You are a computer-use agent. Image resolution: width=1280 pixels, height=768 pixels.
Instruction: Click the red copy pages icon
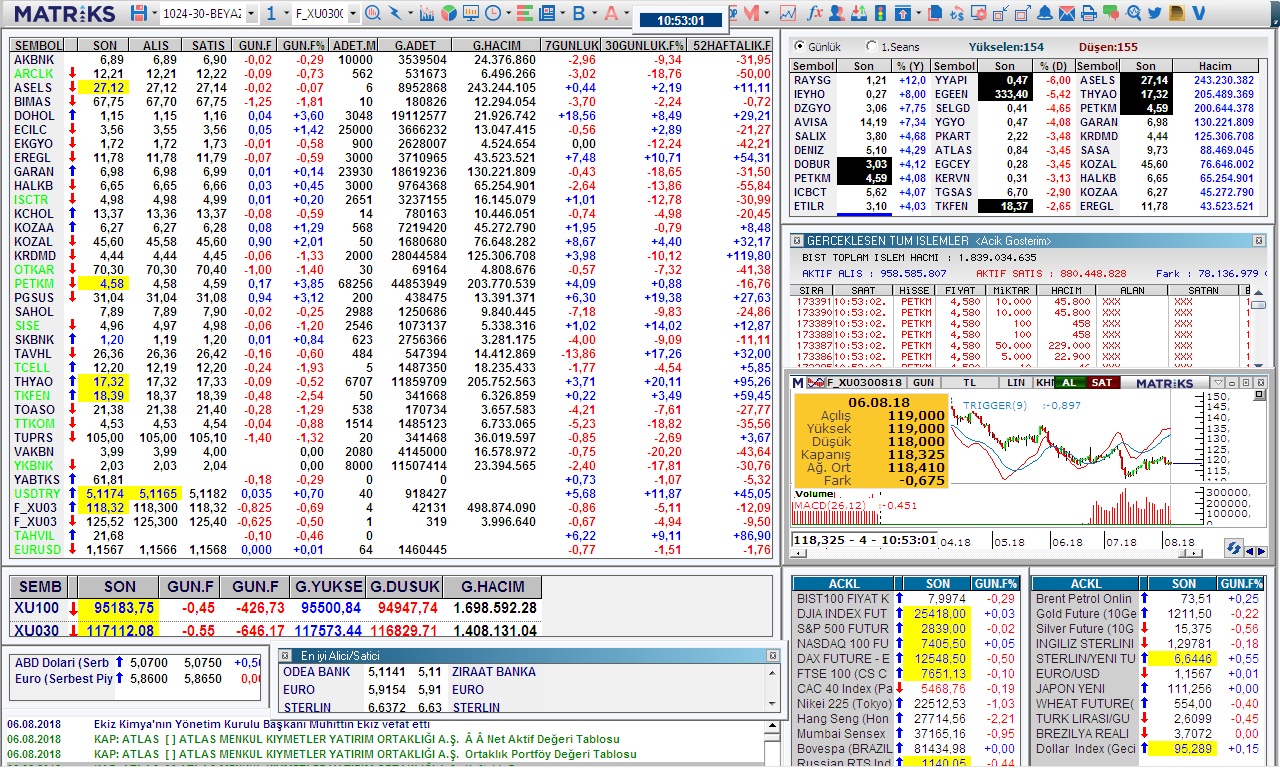935,13
